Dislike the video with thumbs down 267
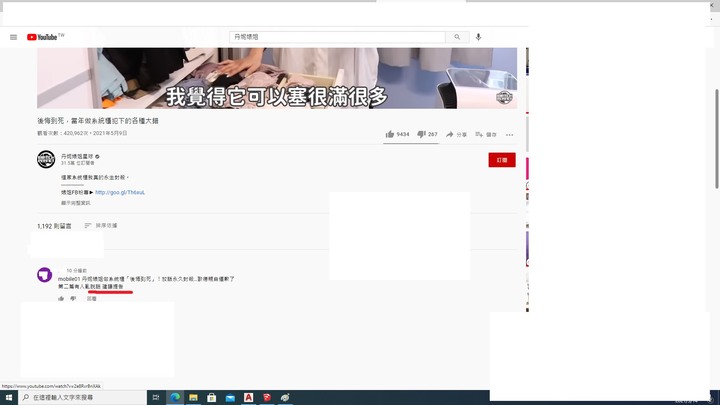Screen dimensions: 720x405 pyautogui.click(x=427, y=134)
